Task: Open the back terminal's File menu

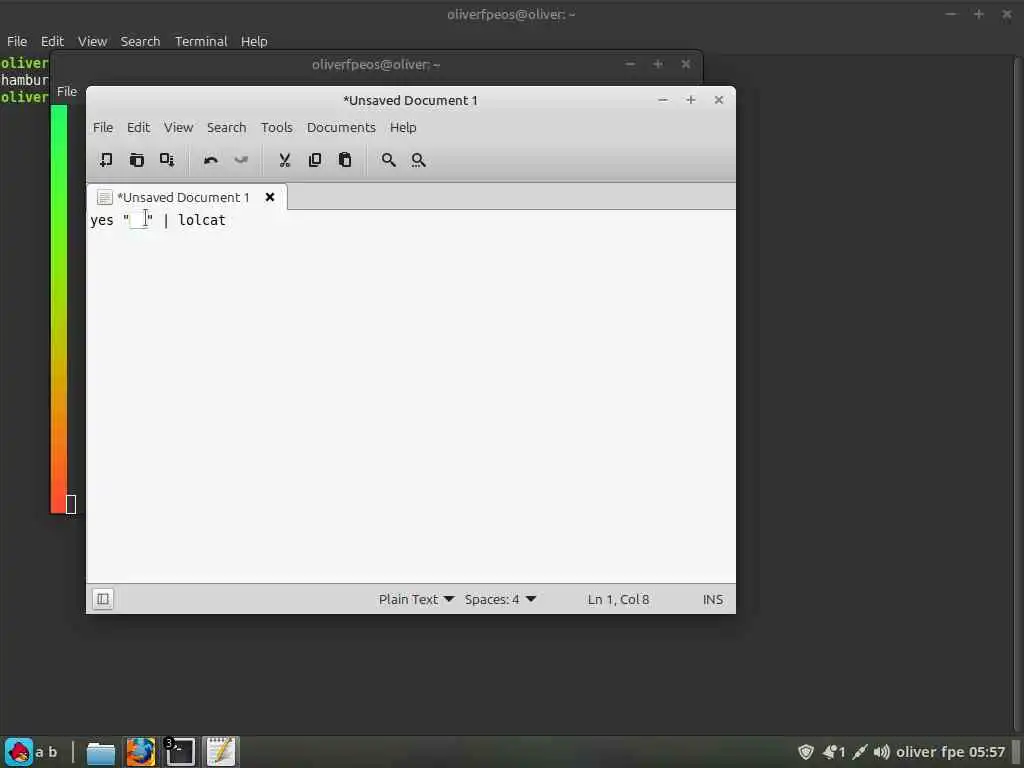Action: [17, 41]
